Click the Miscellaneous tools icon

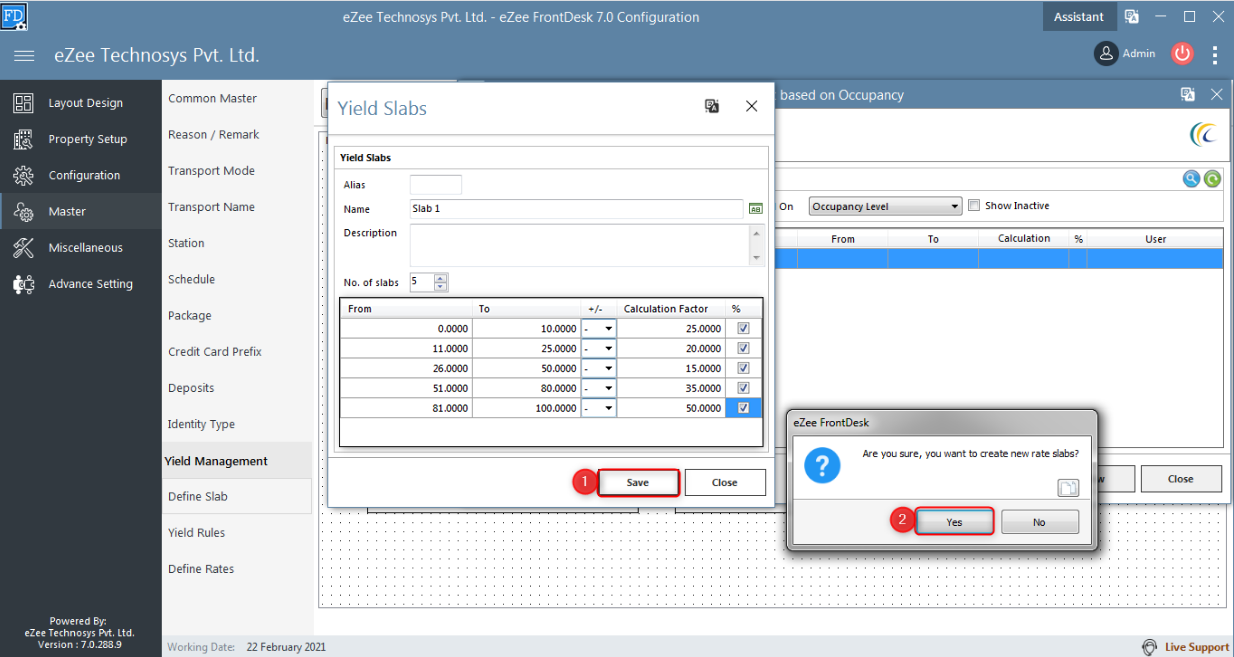[23, 247]
